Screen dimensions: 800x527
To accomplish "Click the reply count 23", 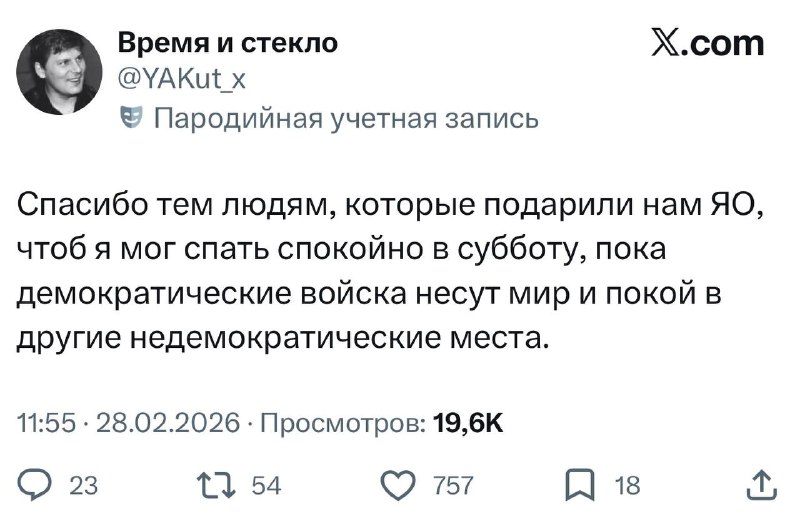I will tap(86, 486).
